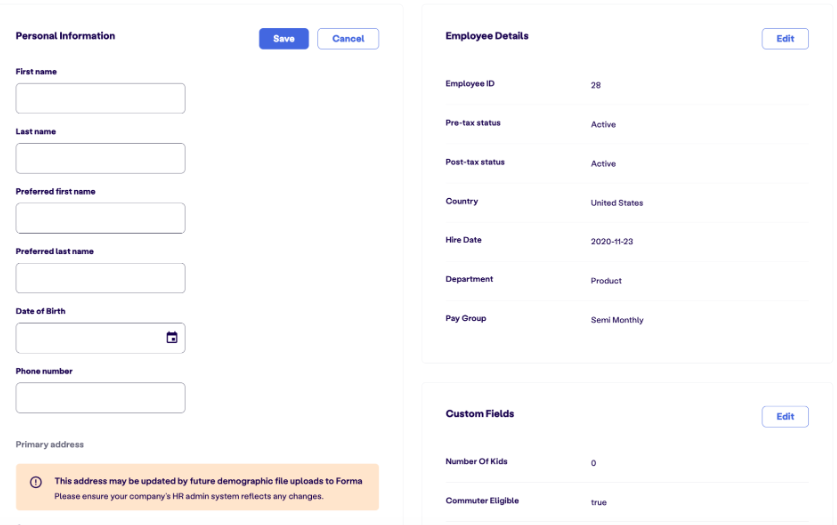This screenshot has height=525, width=837.
Task: Click the Preferred last name field
Action: point(100,278)
